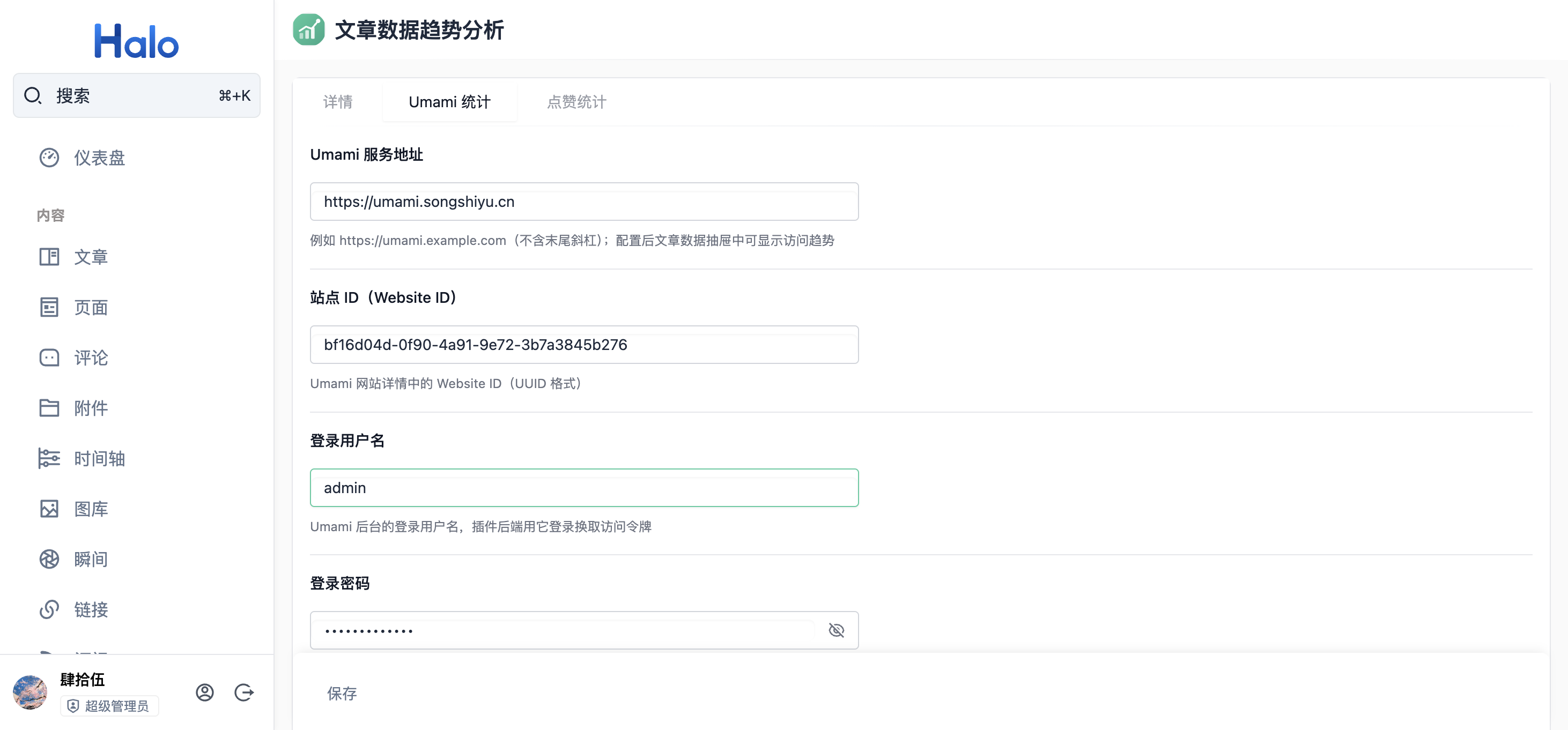
Task: Open 评论 in the sidebar
Action: point(91,357)
